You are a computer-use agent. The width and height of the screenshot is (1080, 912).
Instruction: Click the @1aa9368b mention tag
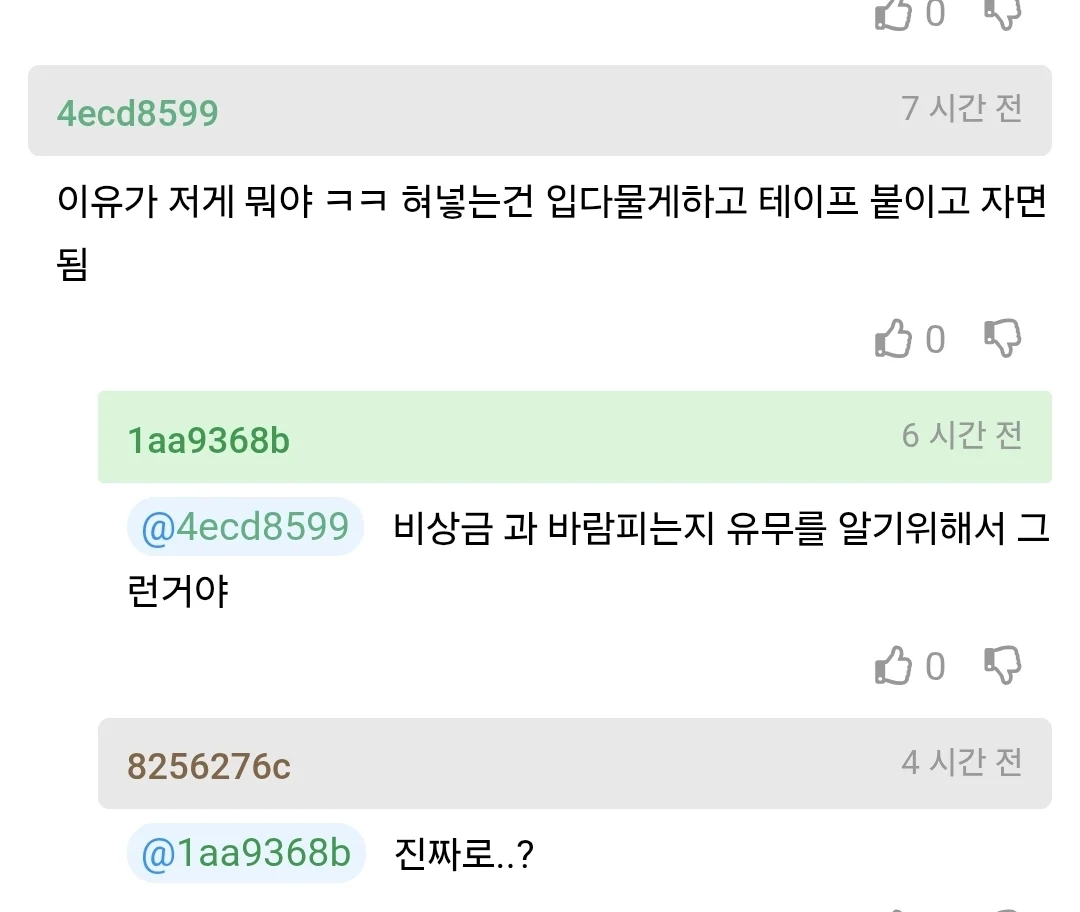246,853
